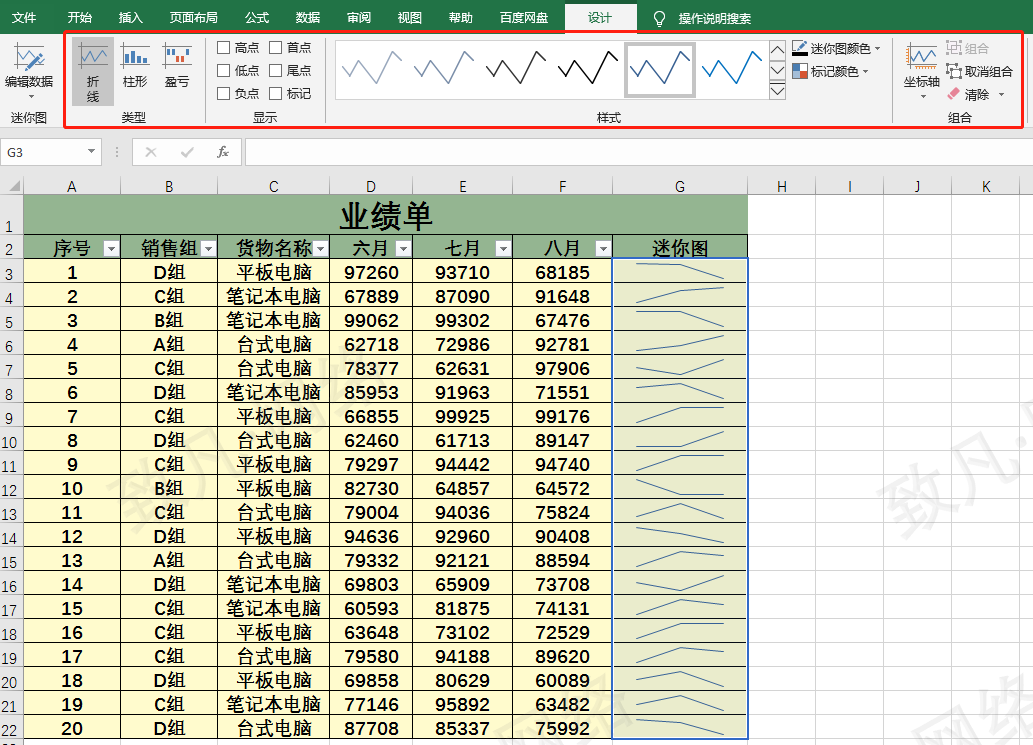Click inside the formula bar input
Image resolution: width=1033 pixels, height=745 pixels.
click(x=638, y=152)
